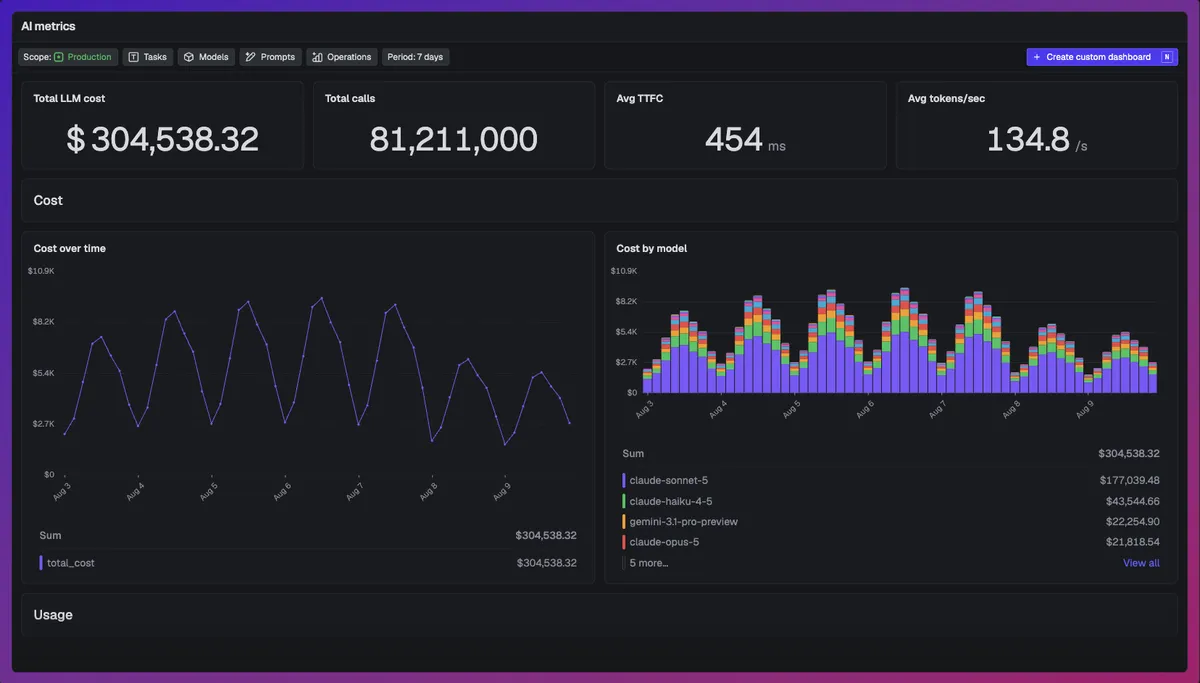The height and width of the screenshot is (683, 1200).
Task: Change the Period: 7 days selector
Action: pos(415,57)
